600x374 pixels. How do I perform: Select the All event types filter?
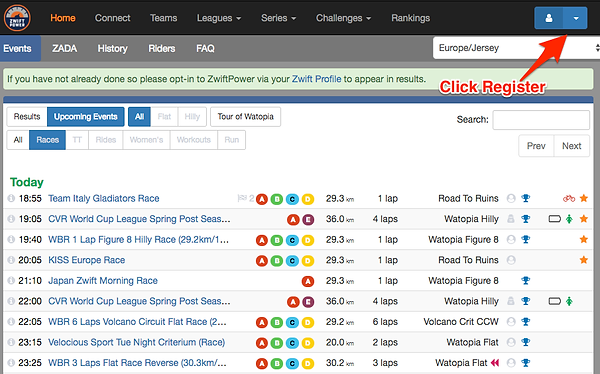tap(18, 140)
